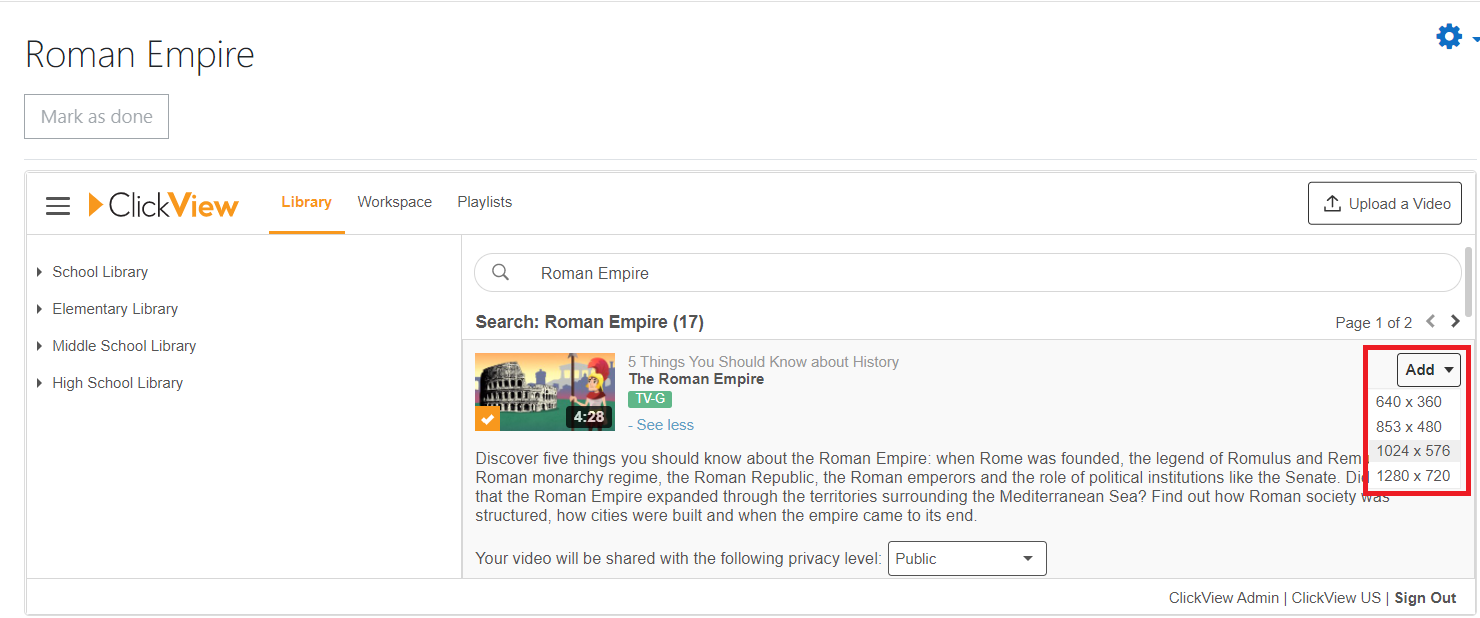The height and width of the screenshot is (618, 1480).
Task: Open The Roman Empire video thumbnail
Action: 545,391
